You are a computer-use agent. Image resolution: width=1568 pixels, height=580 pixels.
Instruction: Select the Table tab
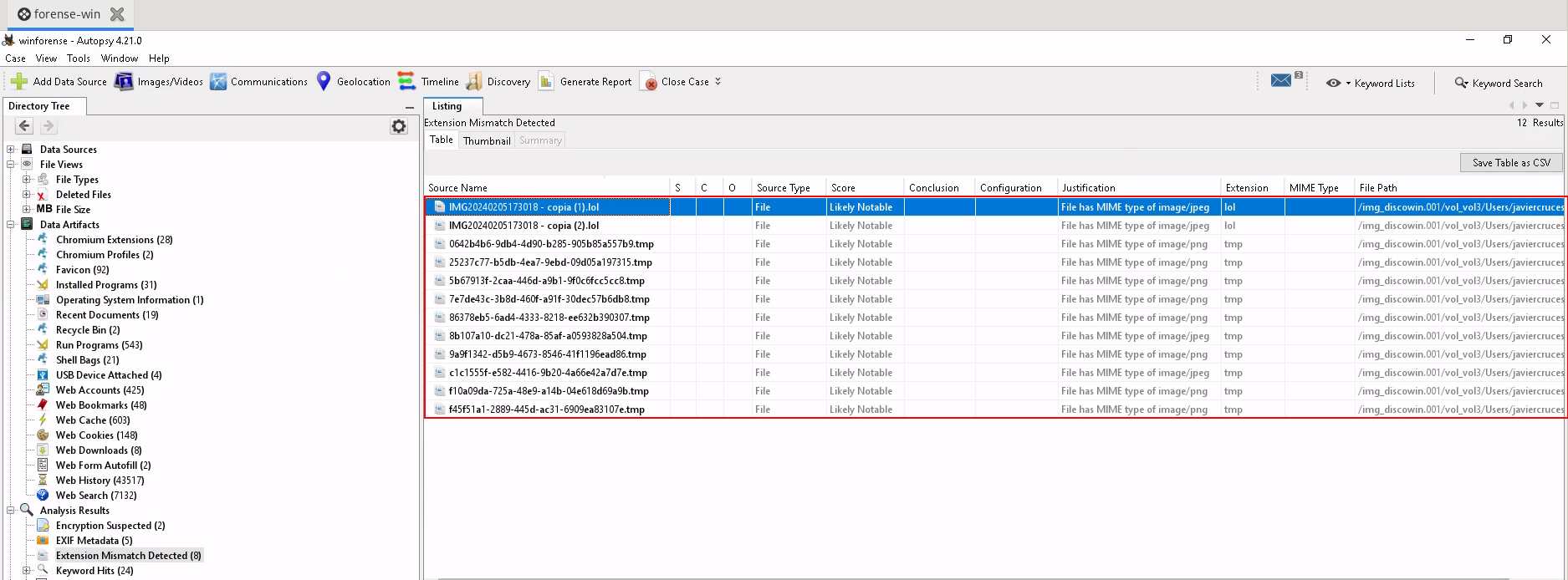point(442,140)
